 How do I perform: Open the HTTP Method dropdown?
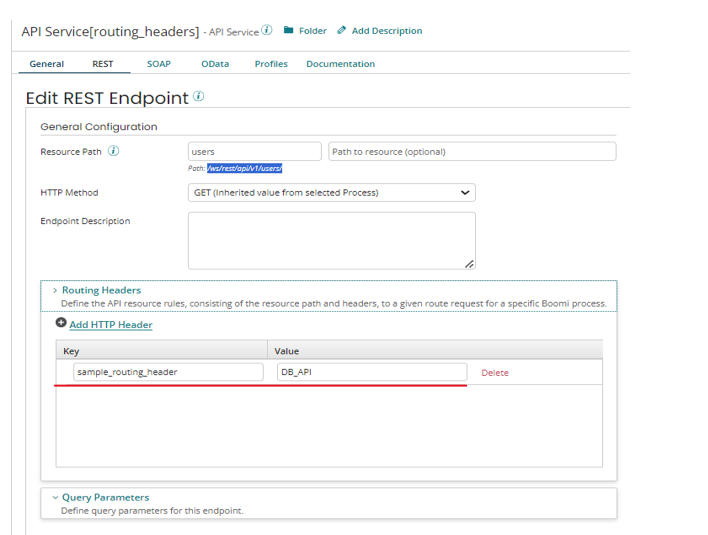click(331, 193)
